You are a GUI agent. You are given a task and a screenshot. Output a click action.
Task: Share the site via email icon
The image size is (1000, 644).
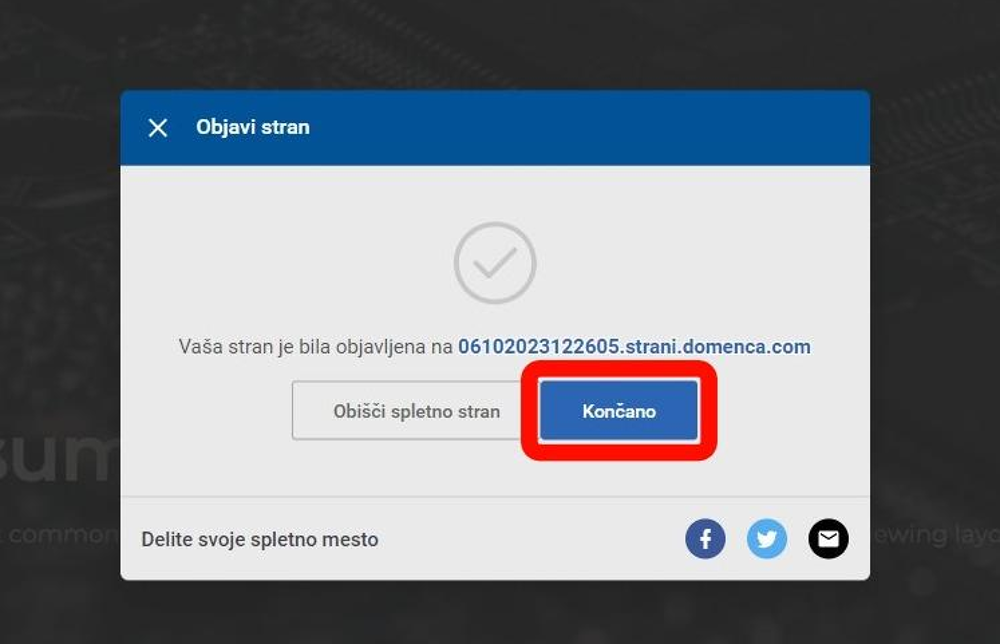tap(828, 539)
